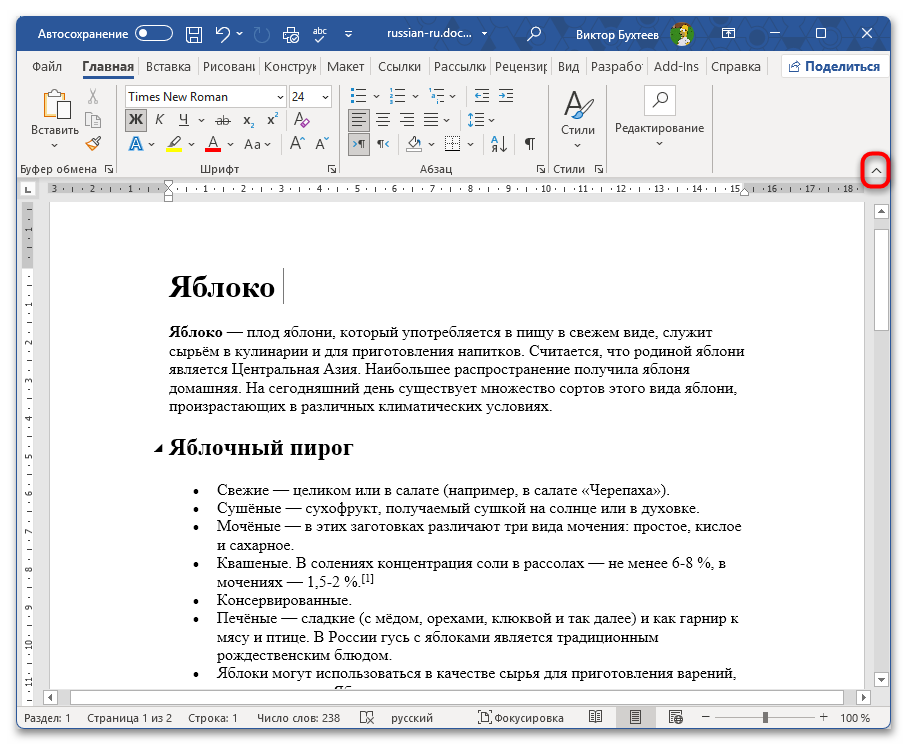Click Число слов: 238 word count
907x745 pixels.
pos(298,718)
